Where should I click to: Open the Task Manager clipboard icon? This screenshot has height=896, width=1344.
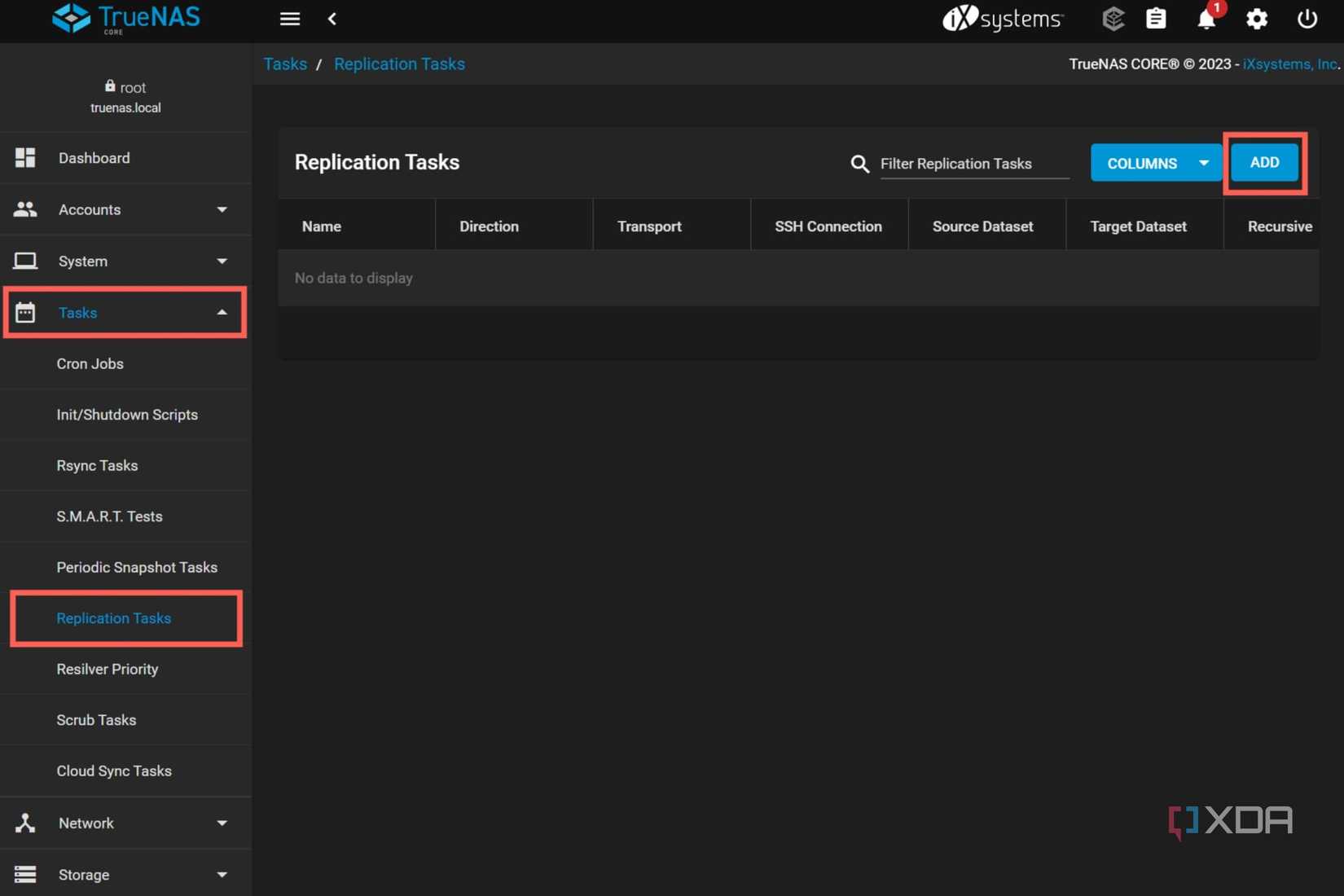coord(1156,19)
